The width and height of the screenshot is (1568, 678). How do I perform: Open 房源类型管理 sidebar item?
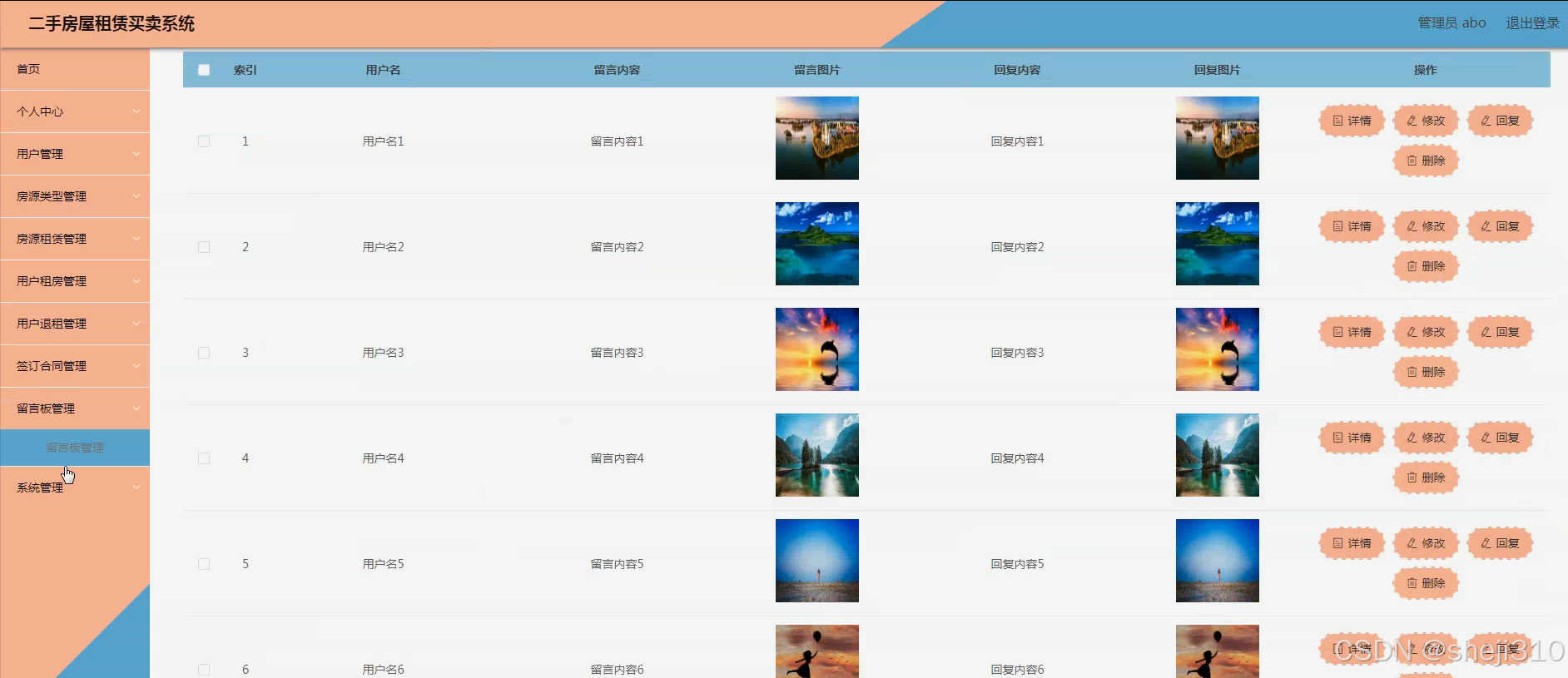tap(75, 196)
